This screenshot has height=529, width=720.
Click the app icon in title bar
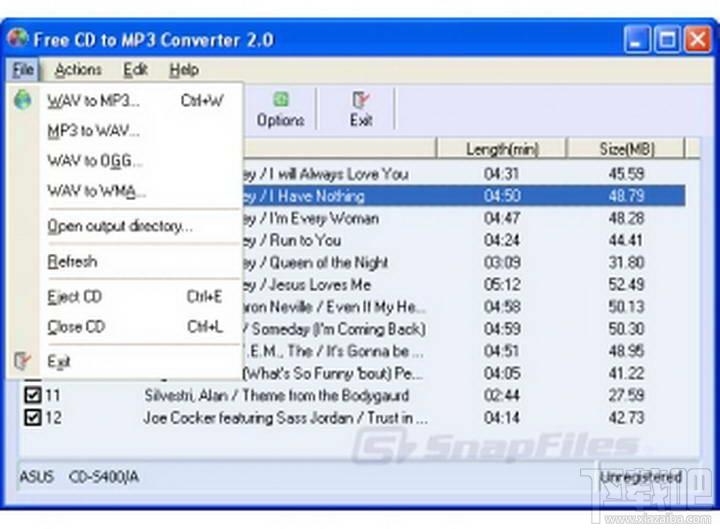(x=18, y=39)
